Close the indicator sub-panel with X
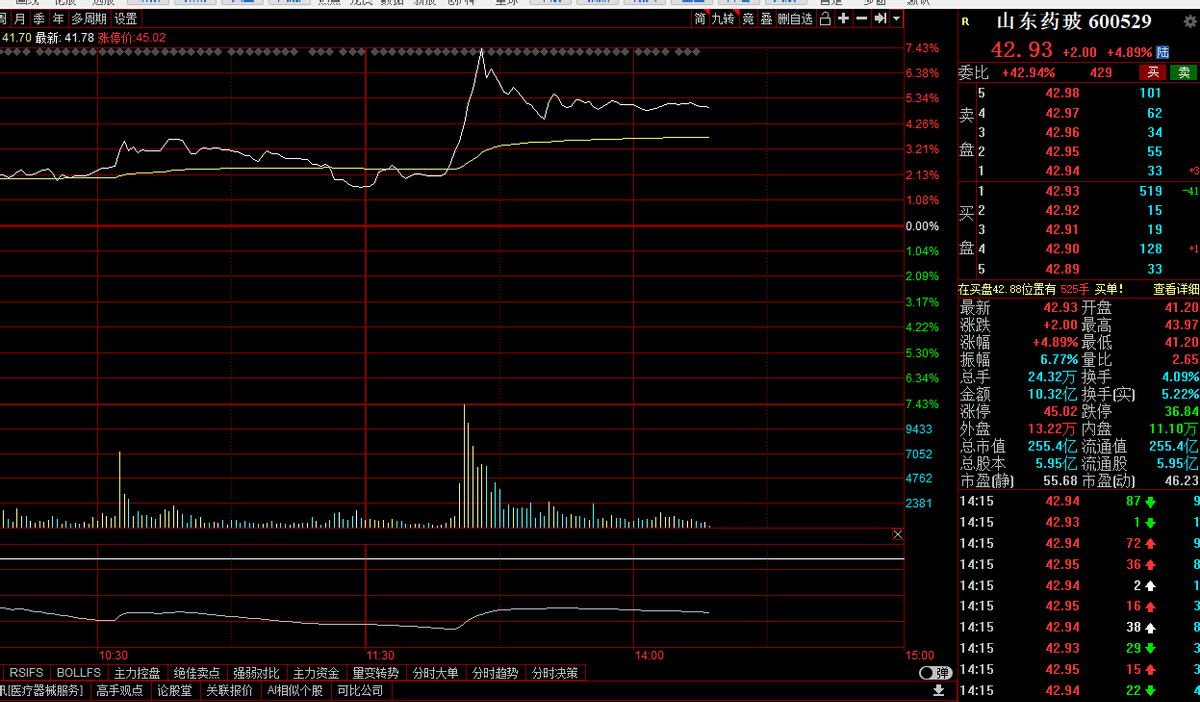 [x=897, y=535]
